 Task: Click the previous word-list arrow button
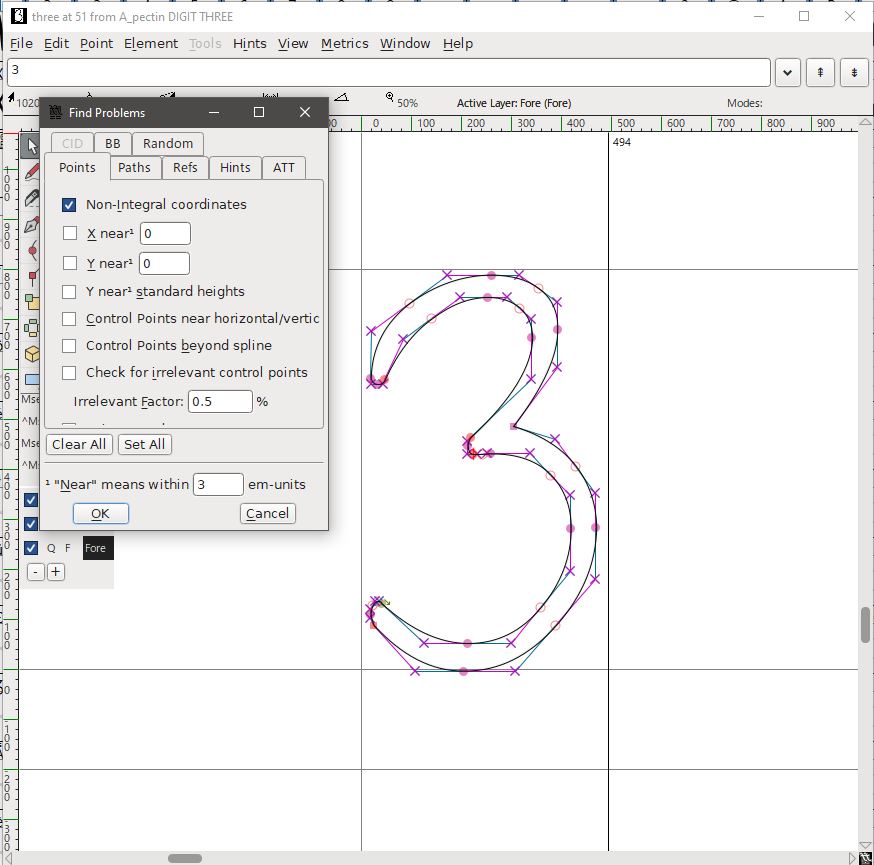pos(820,72)
